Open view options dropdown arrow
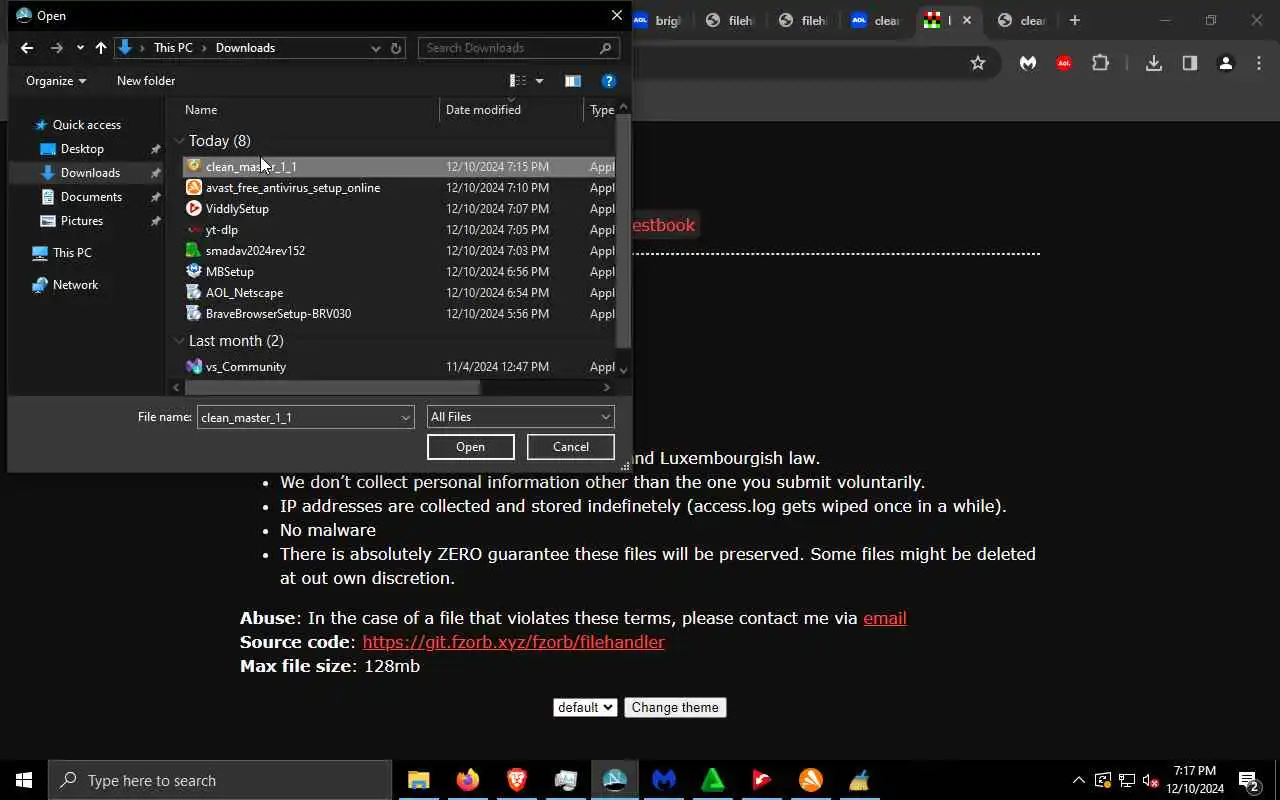 coord(540,81)
